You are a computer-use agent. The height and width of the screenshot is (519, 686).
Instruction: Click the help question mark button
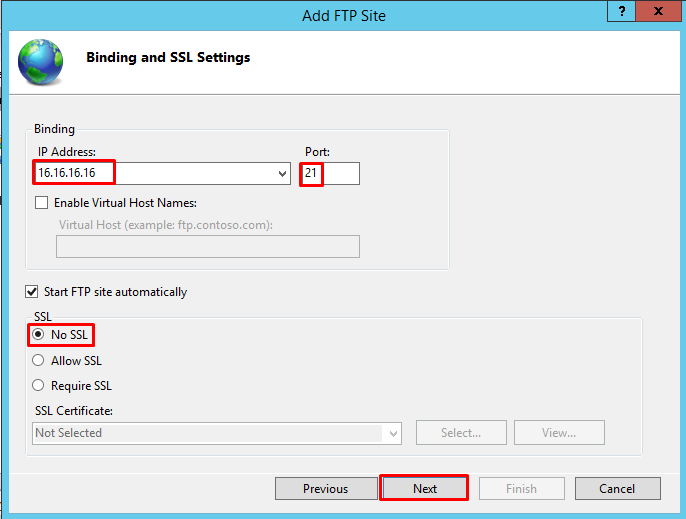pos(622,11)
